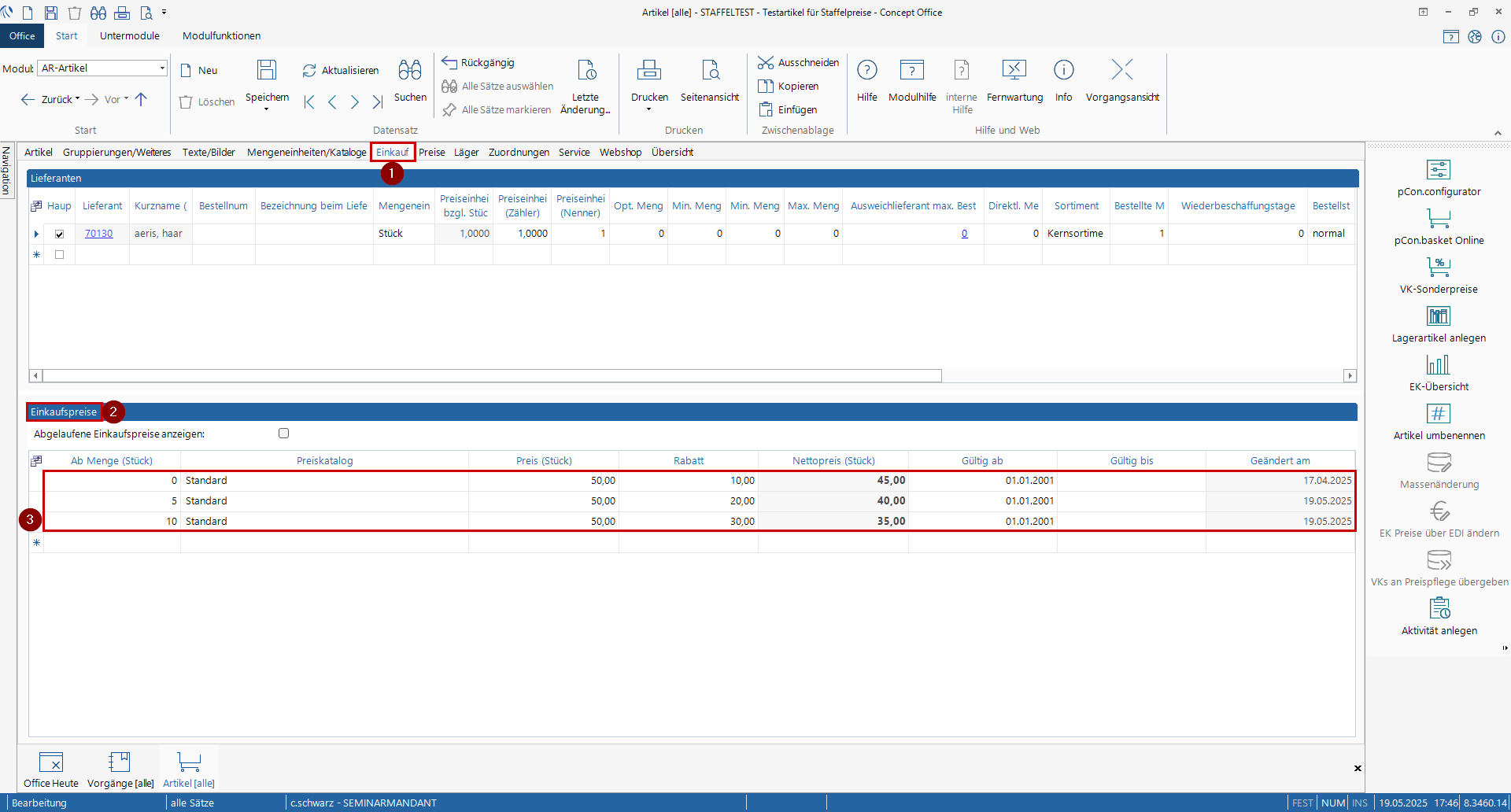Tick the checkbox in the new supplier row
This screenshot has width=1511, height=812.
pyautogui.click(x=59, y=255)
